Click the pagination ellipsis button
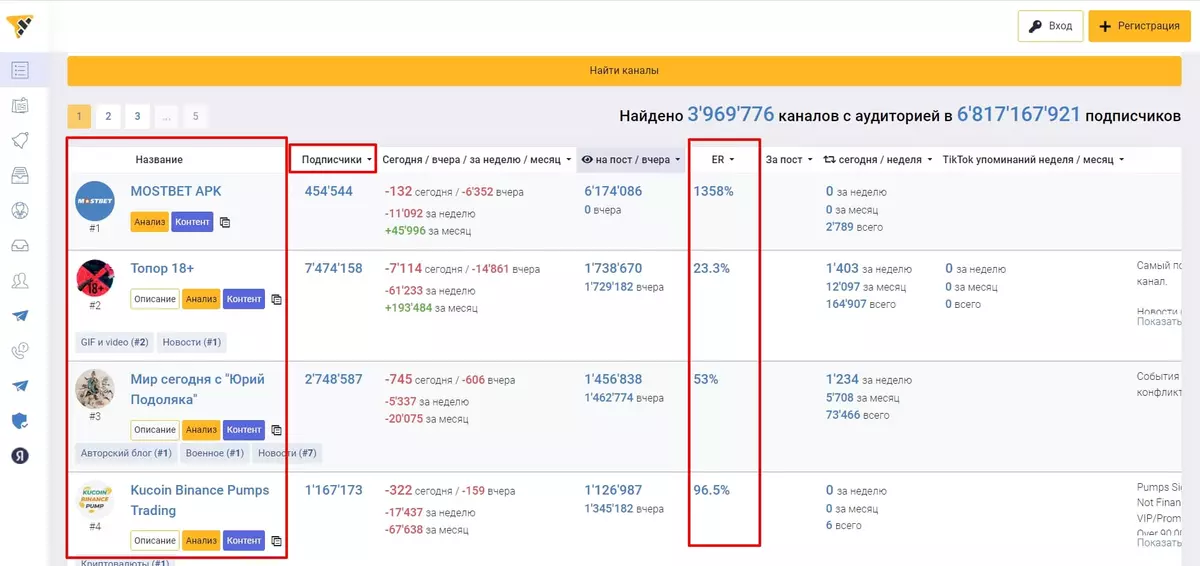The height and width of the screenshot is (566, 1200). (166, 116)
